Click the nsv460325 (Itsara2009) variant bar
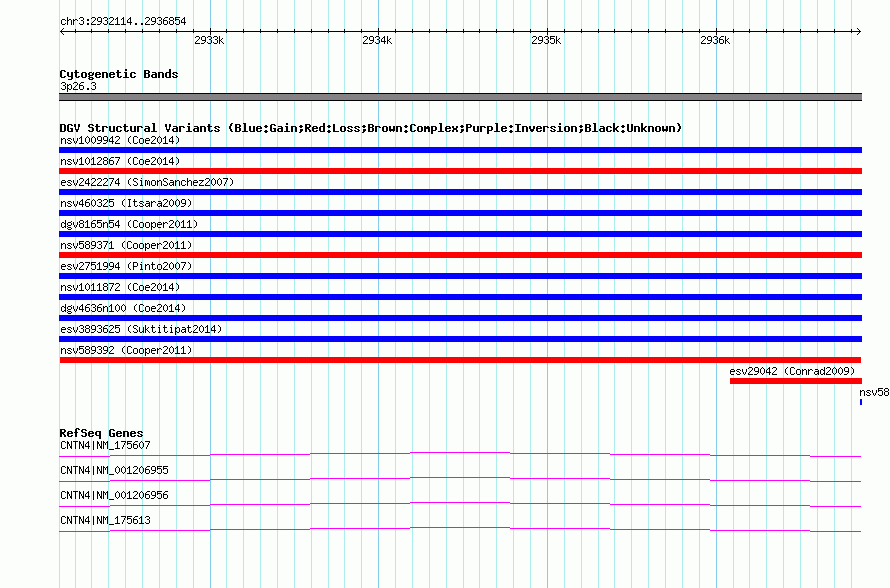Viewport: 890px width, 588px height. coord(460,213)
